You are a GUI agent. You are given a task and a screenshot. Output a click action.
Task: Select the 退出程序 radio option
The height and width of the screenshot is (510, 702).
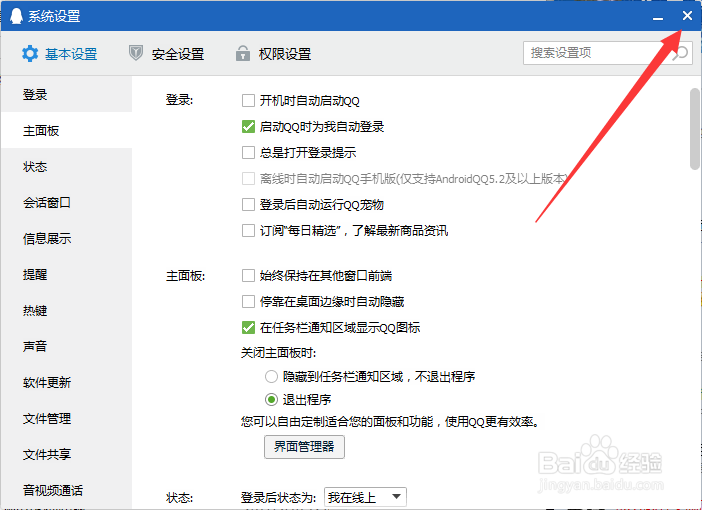pyautogui.click(x=271, y=399)
